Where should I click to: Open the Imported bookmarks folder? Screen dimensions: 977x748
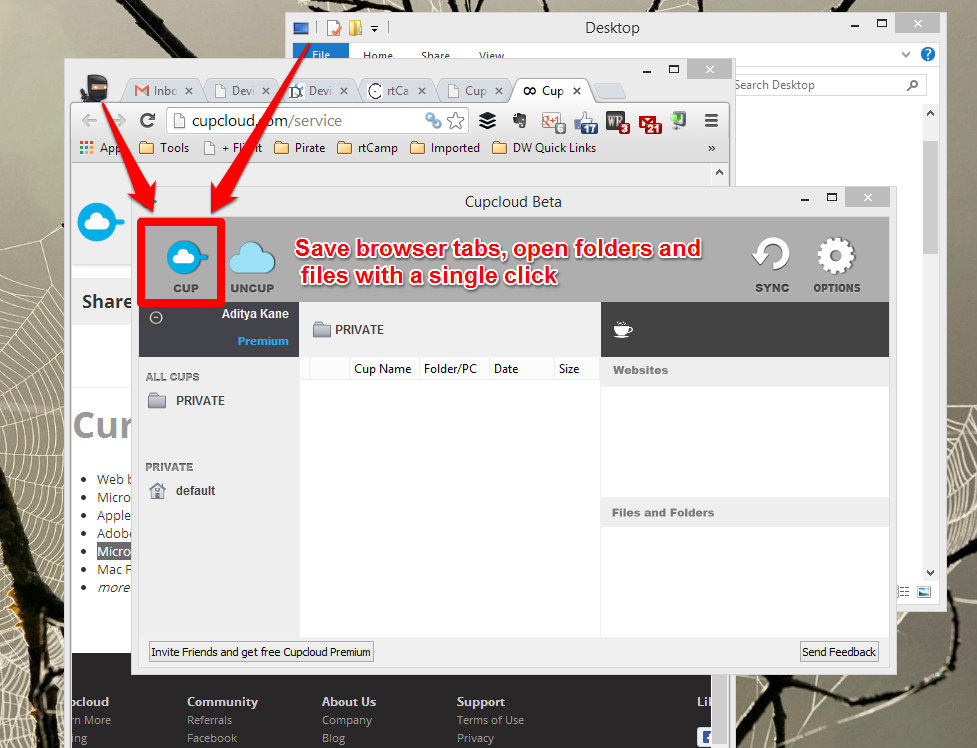[x=445, y=148]
